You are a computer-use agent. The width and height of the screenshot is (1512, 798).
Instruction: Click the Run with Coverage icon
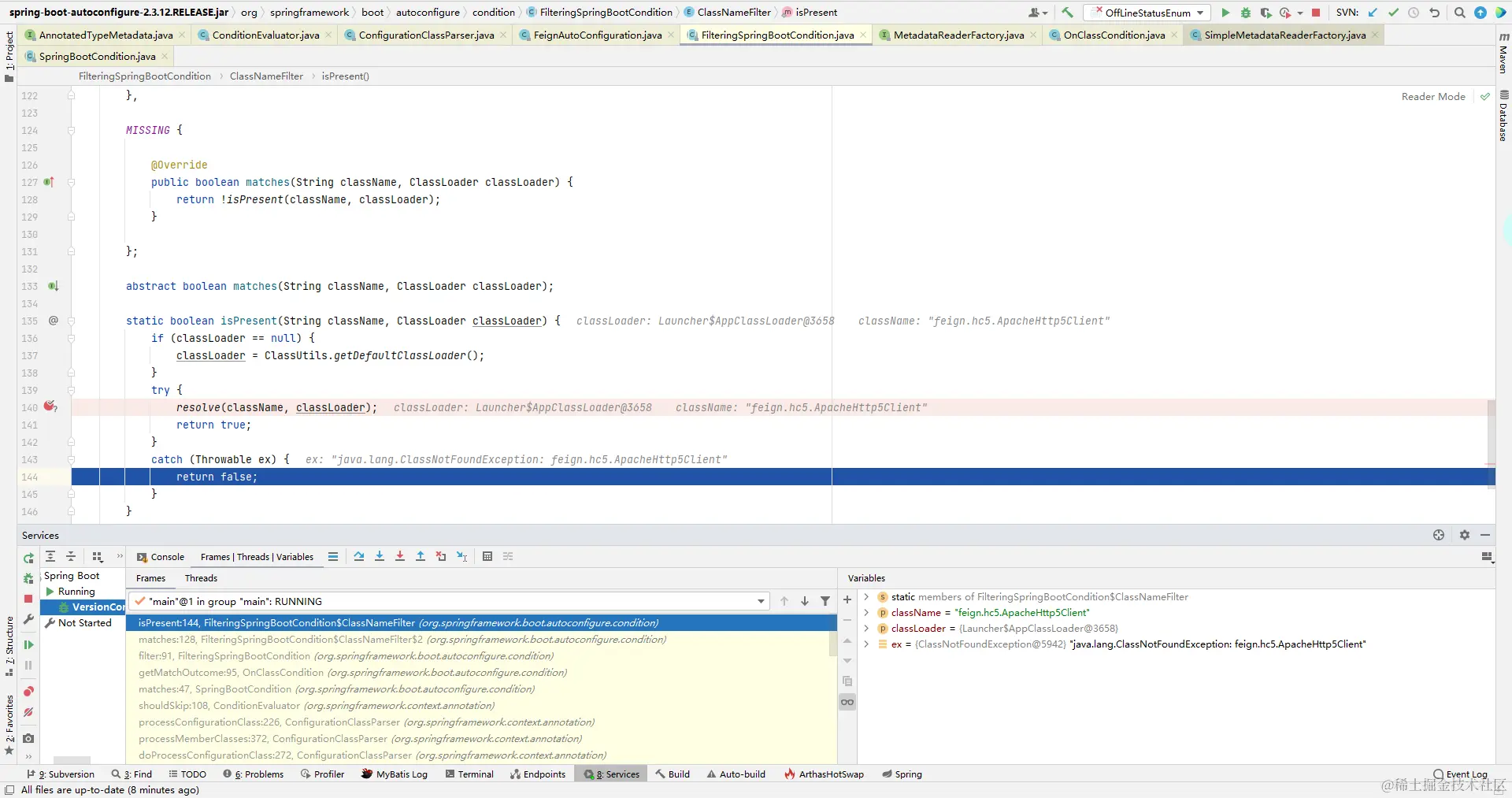click(x=1266, y=13)
